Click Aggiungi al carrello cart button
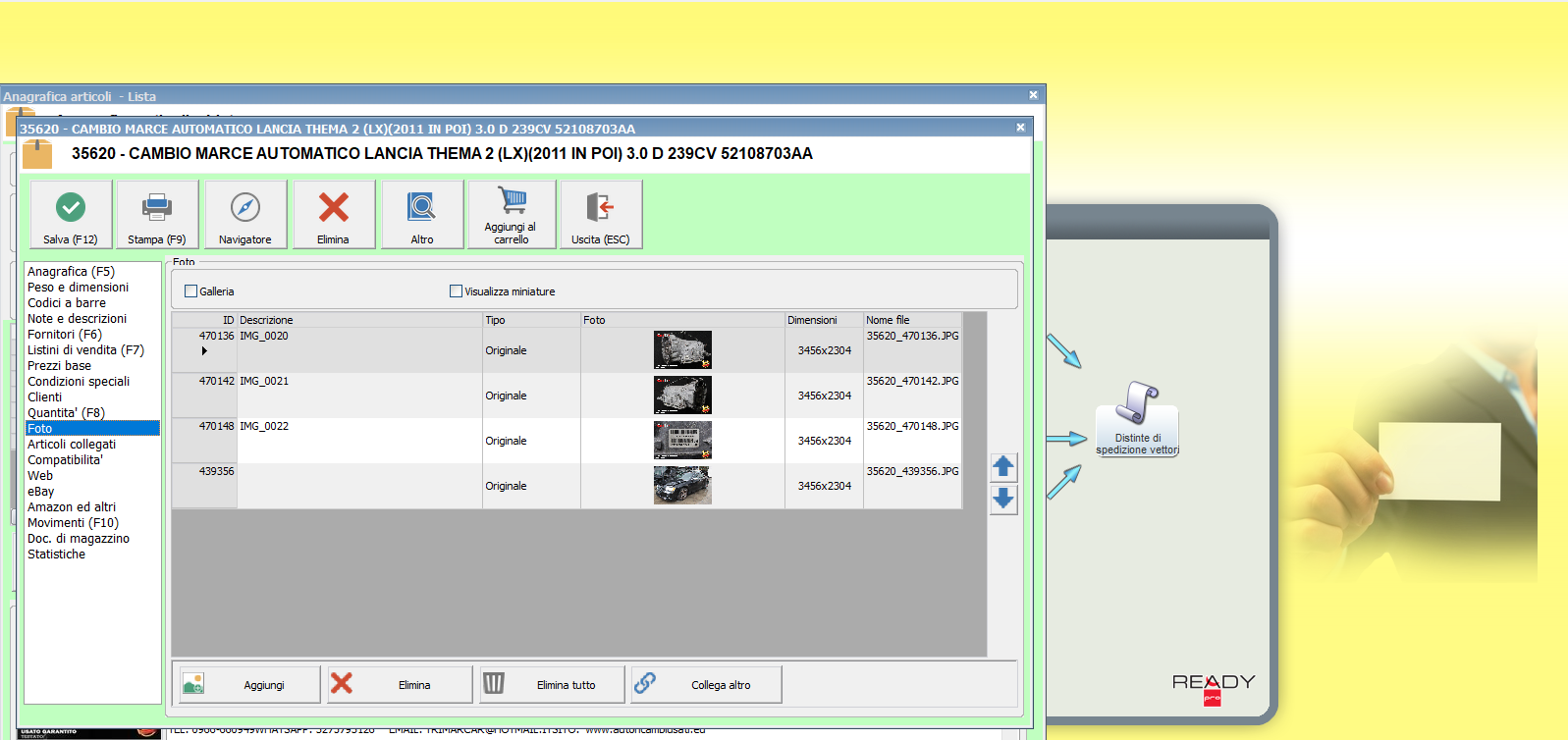Image resolution: width=1568 pixels, height=740 pixels. tap(511, 214)
